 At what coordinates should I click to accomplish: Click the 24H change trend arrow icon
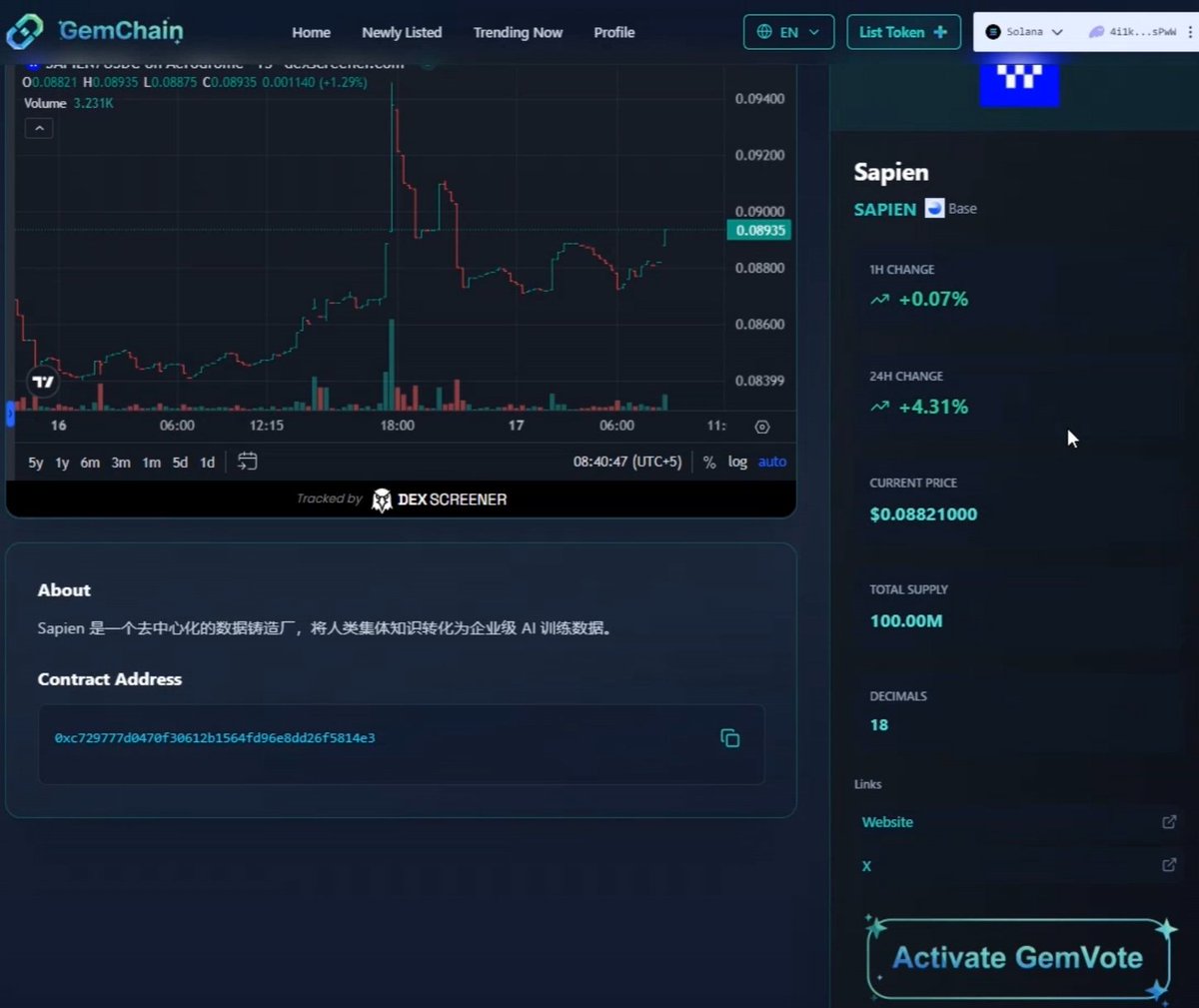pos(879,407)
